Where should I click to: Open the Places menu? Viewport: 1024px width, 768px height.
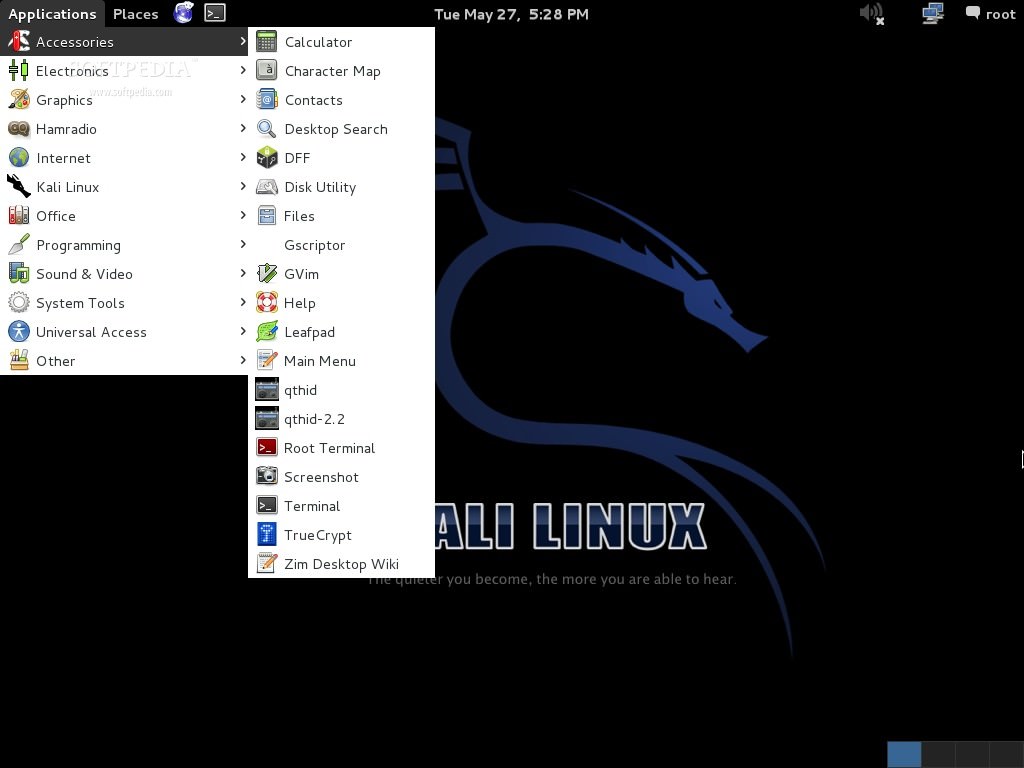coord(135,14)
